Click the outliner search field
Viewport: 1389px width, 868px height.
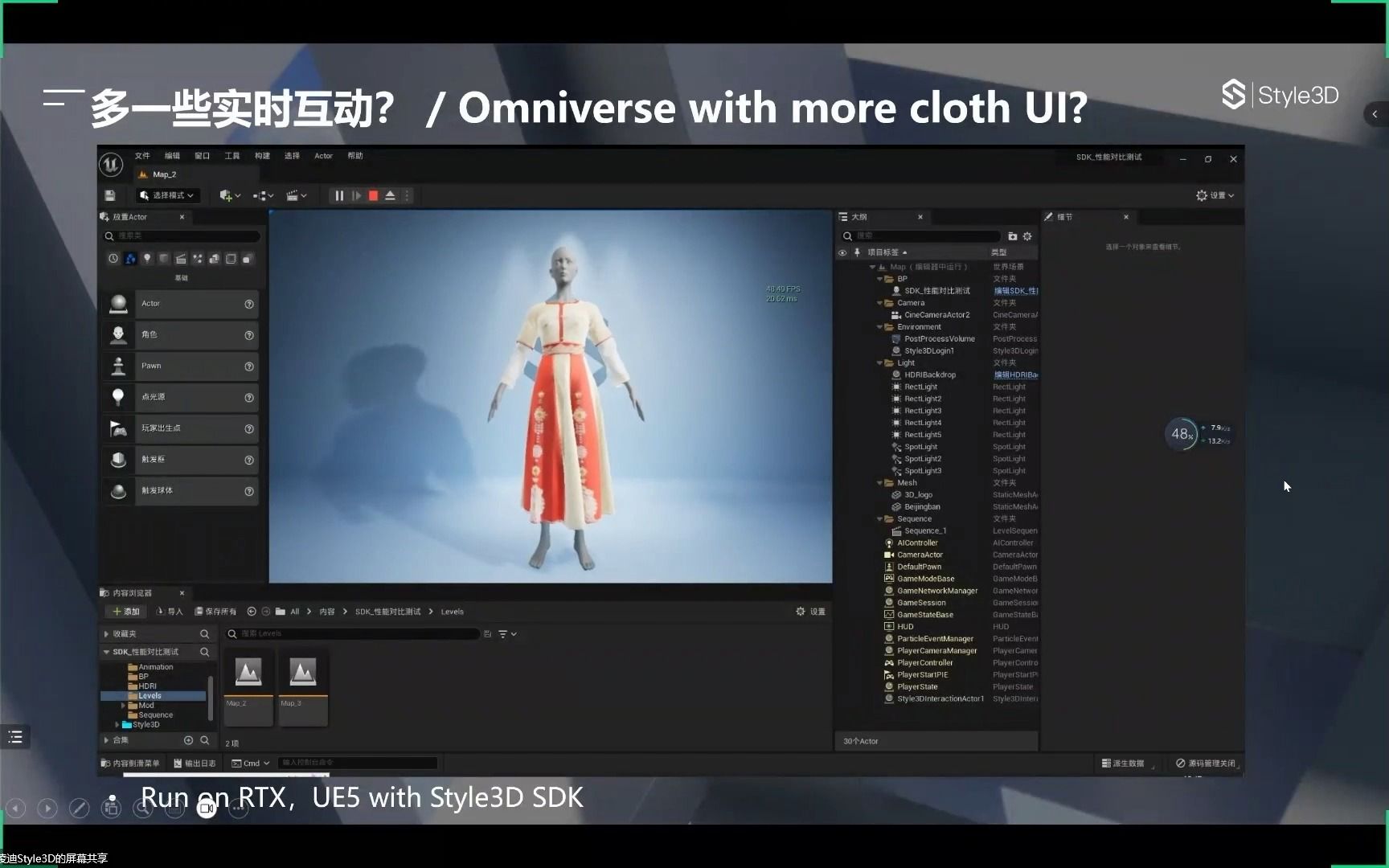tap(920, 236)
